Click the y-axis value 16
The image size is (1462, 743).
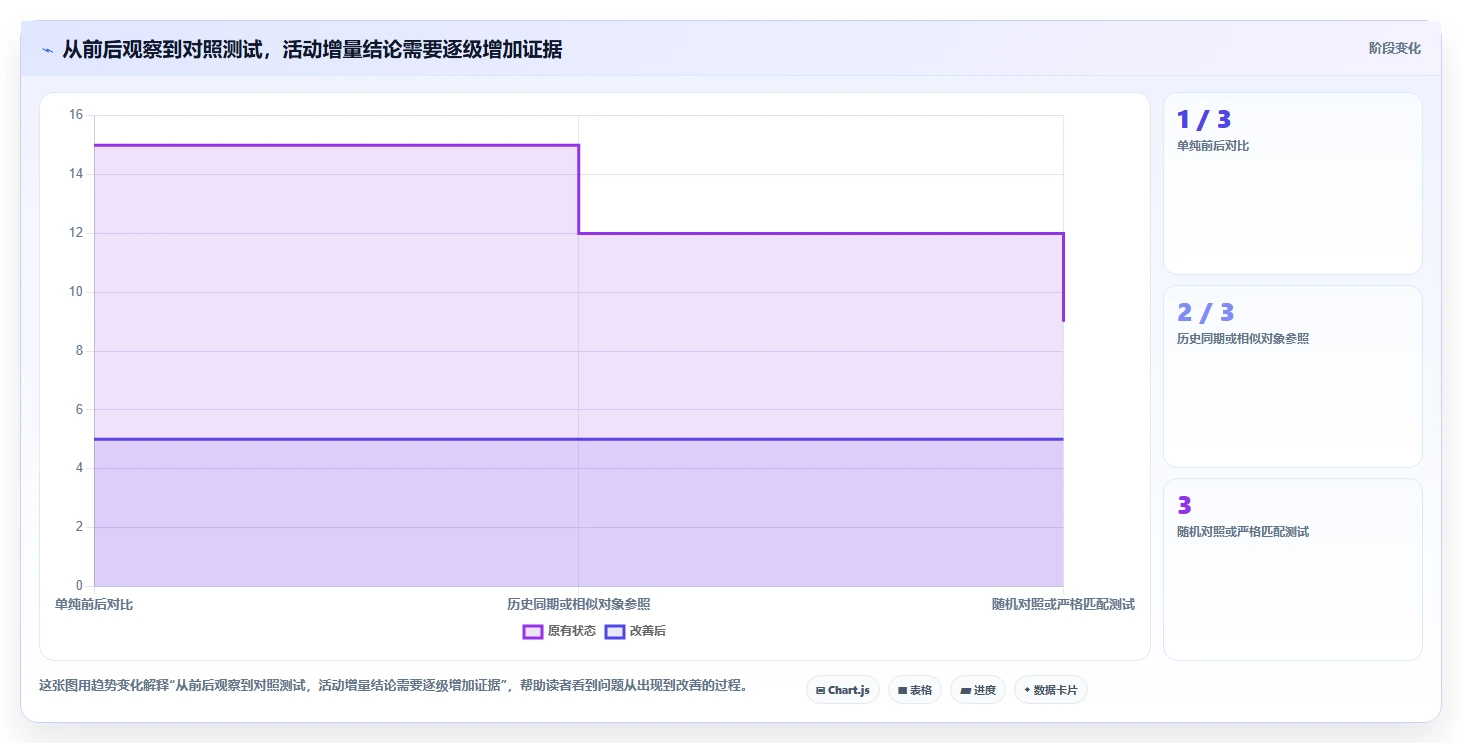[x=76, y=115]
